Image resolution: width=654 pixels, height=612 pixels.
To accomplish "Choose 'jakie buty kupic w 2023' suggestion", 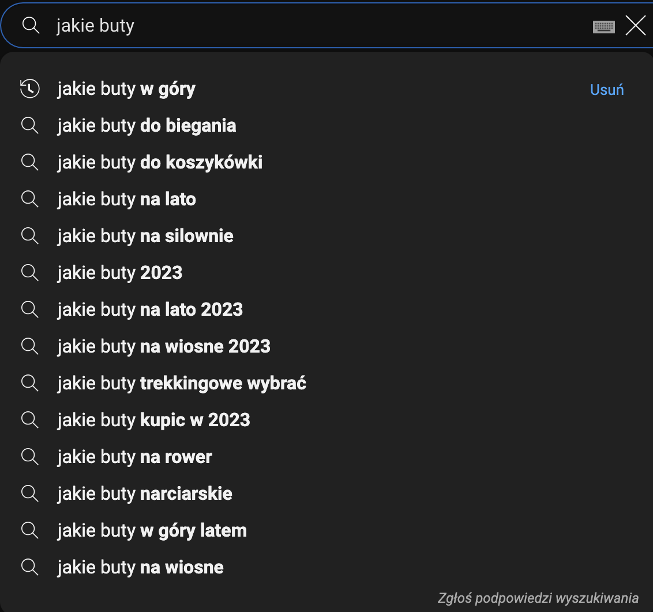I will (154, 420).
